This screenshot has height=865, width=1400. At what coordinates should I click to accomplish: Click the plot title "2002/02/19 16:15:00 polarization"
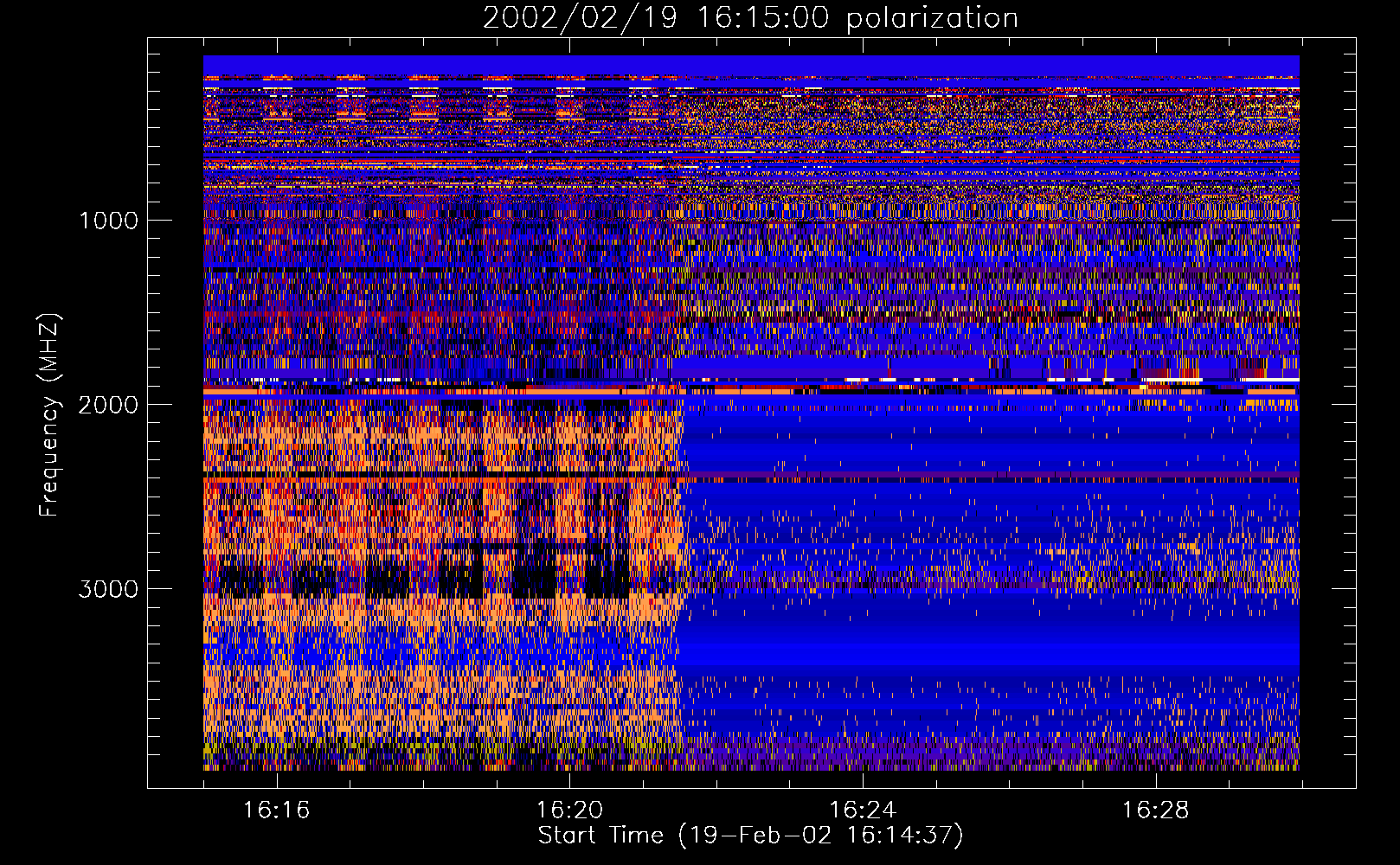750,18
